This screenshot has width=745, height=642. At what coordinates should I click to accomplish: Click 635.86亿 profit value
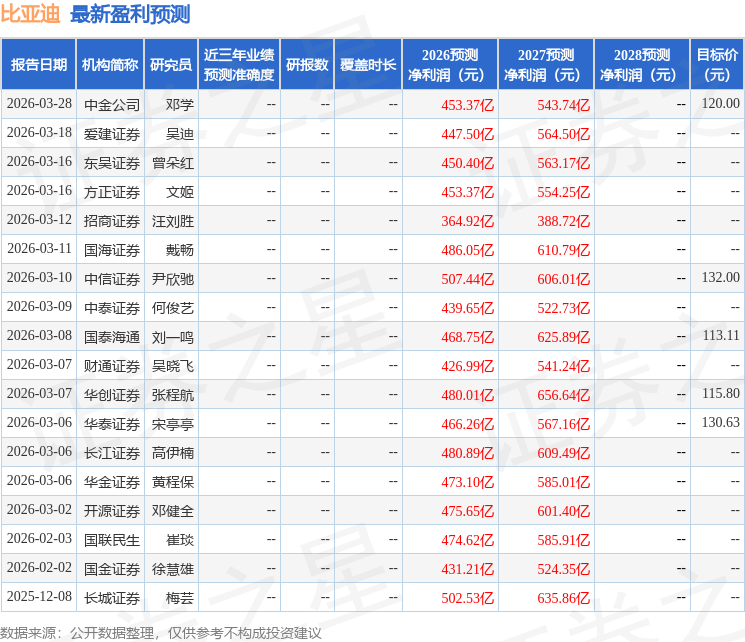coord(564,598)
